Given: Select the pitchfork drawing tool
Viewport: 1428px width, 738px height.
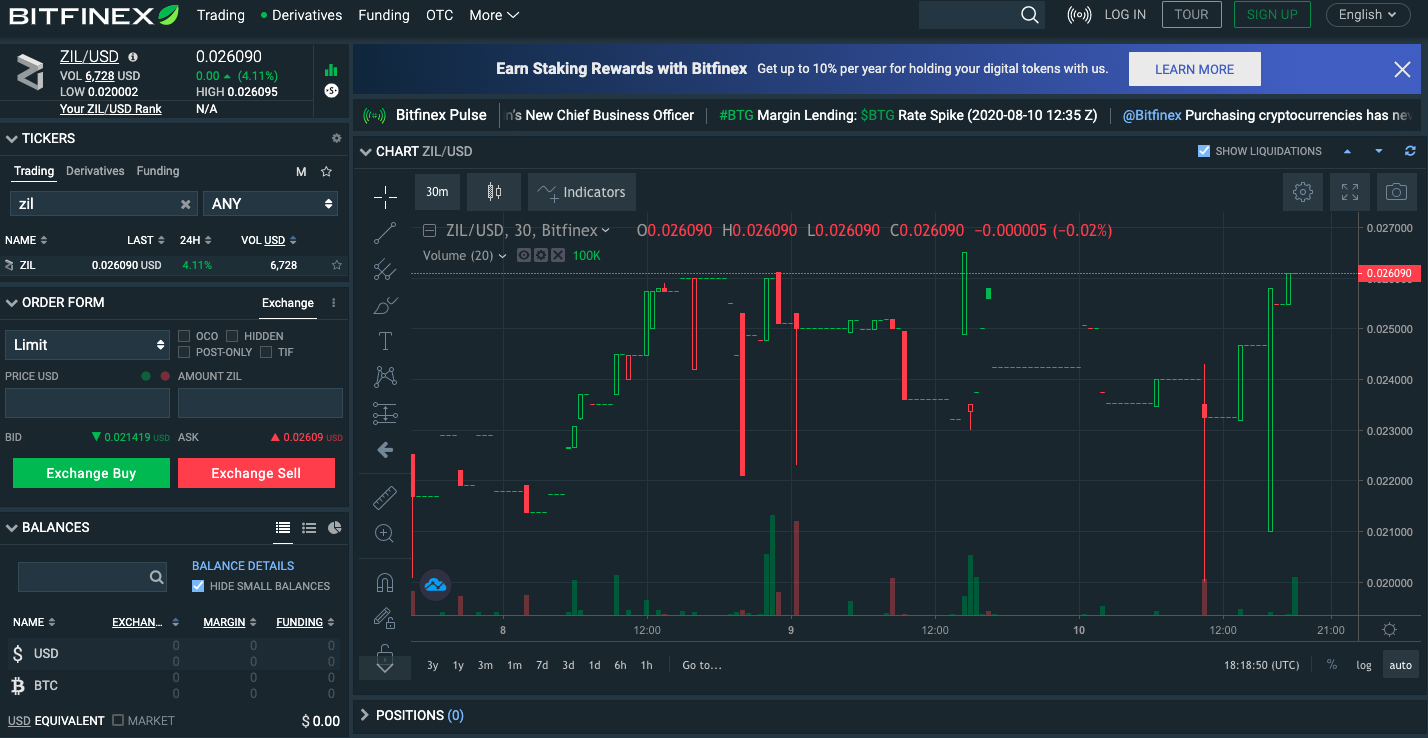Looking at the screenshot, I should tap(385, 269).
